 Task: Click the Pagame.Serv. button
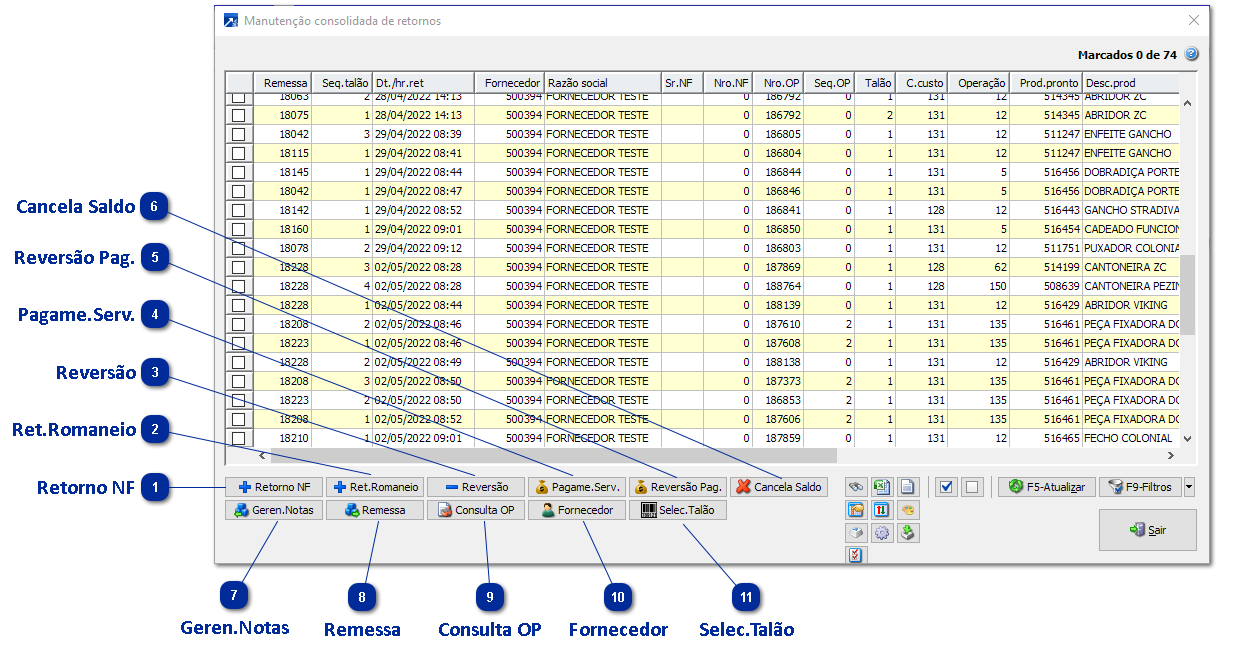click(576, 487)
